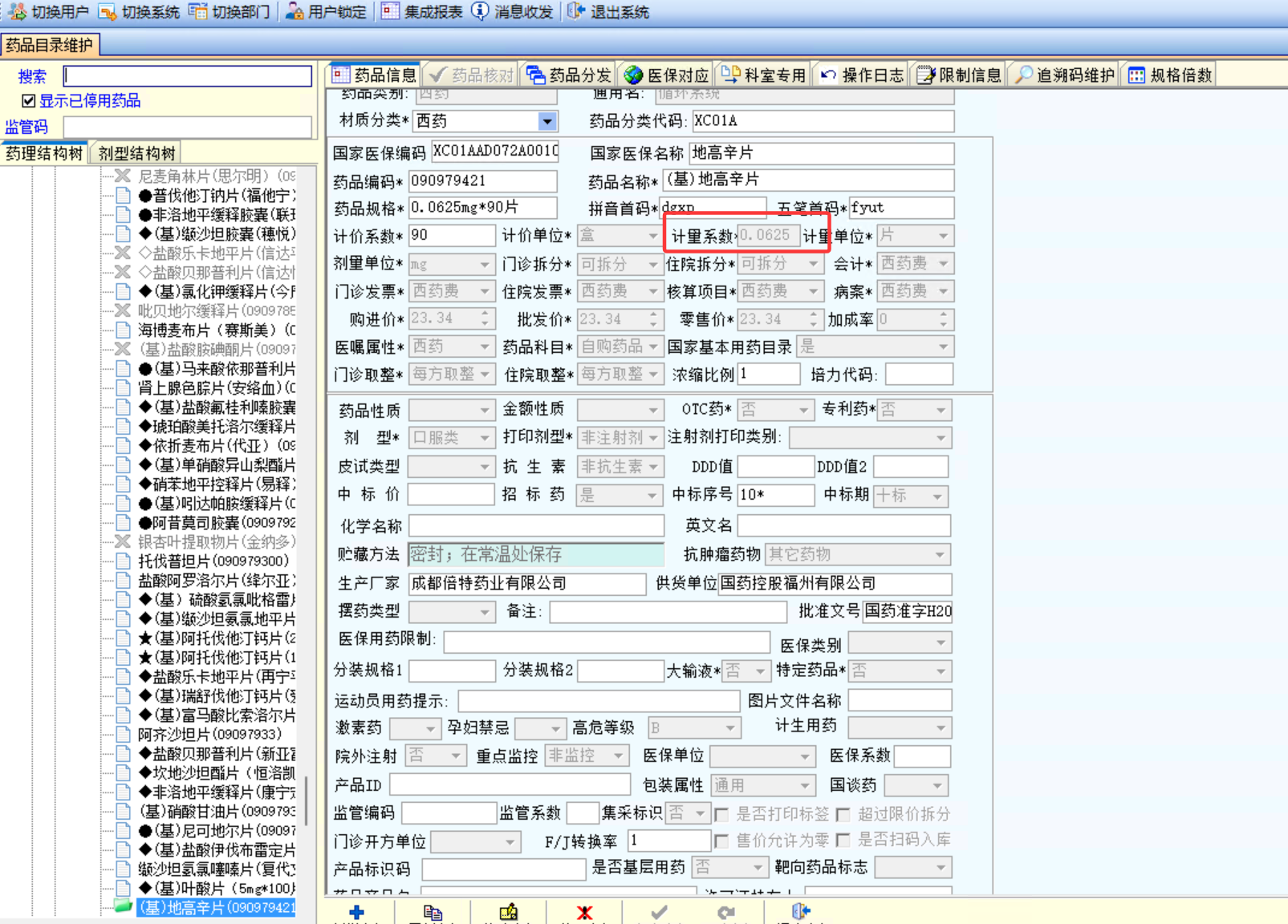Switch to the 药品信息 tab
This screenshot has width=1288, height=924.
[x=374, y=75]
